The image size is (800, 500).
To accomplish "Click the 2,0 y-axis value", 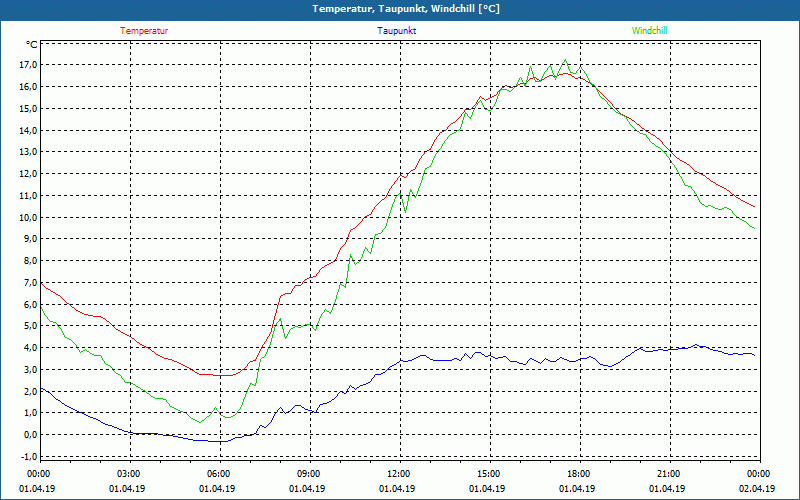I will tap(30, 392).
